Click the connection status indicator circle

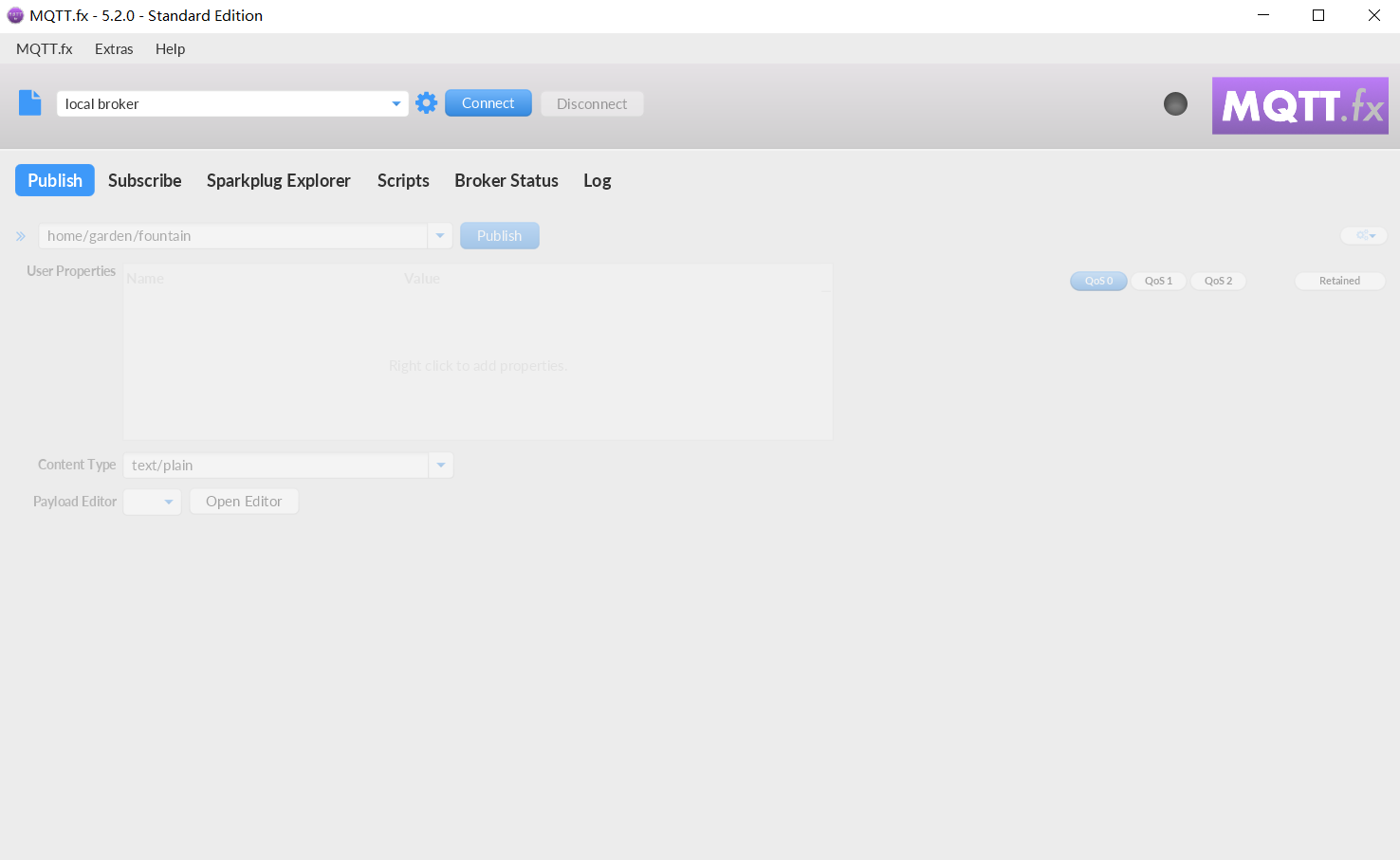[1175, 104]
